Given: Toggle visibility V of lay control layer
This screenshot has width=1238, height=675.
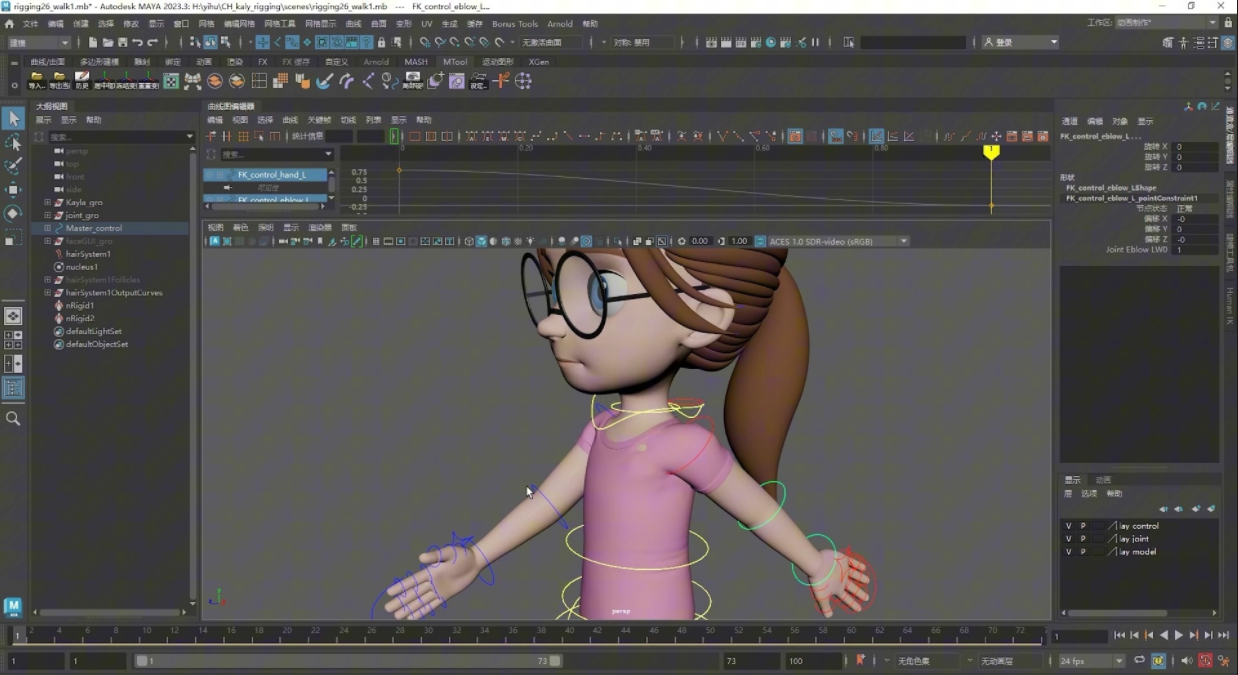Looking at the screenshot, I should tap(1068, 526).
